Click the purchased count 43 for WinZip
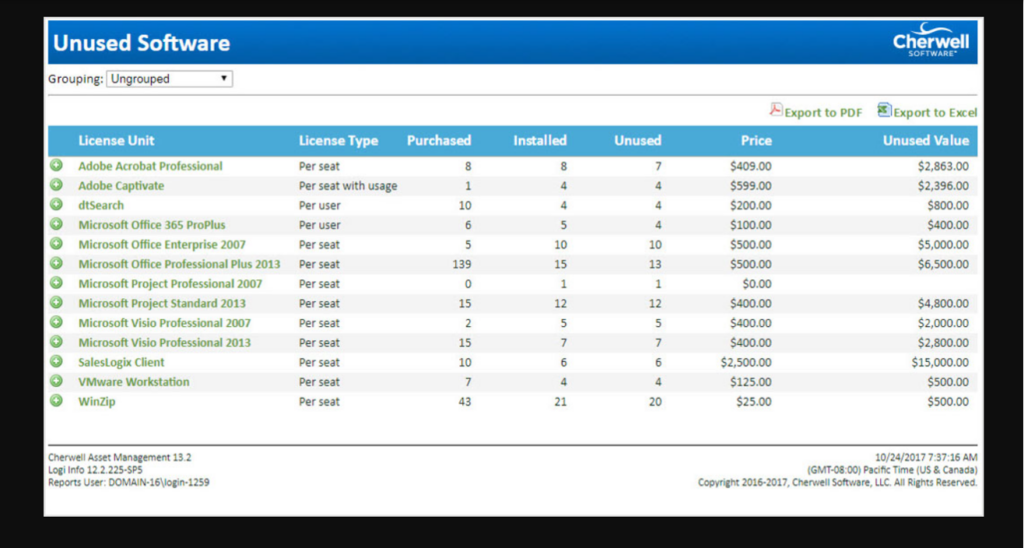The width and height of the screenshot is (1024, 548). (x=464, y=401)
